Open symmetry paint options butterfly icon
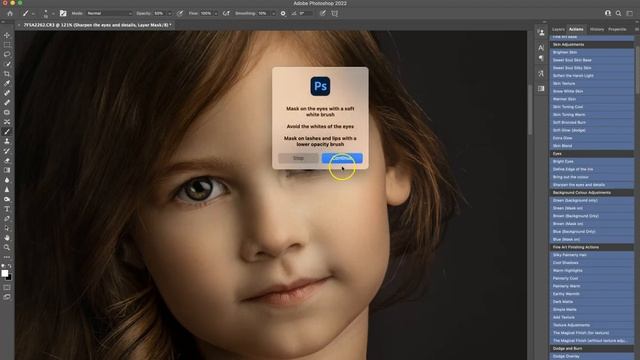Image resolution: width=640 pixels, height=360 pixels. pyautogui.click(x=335, y=13)
